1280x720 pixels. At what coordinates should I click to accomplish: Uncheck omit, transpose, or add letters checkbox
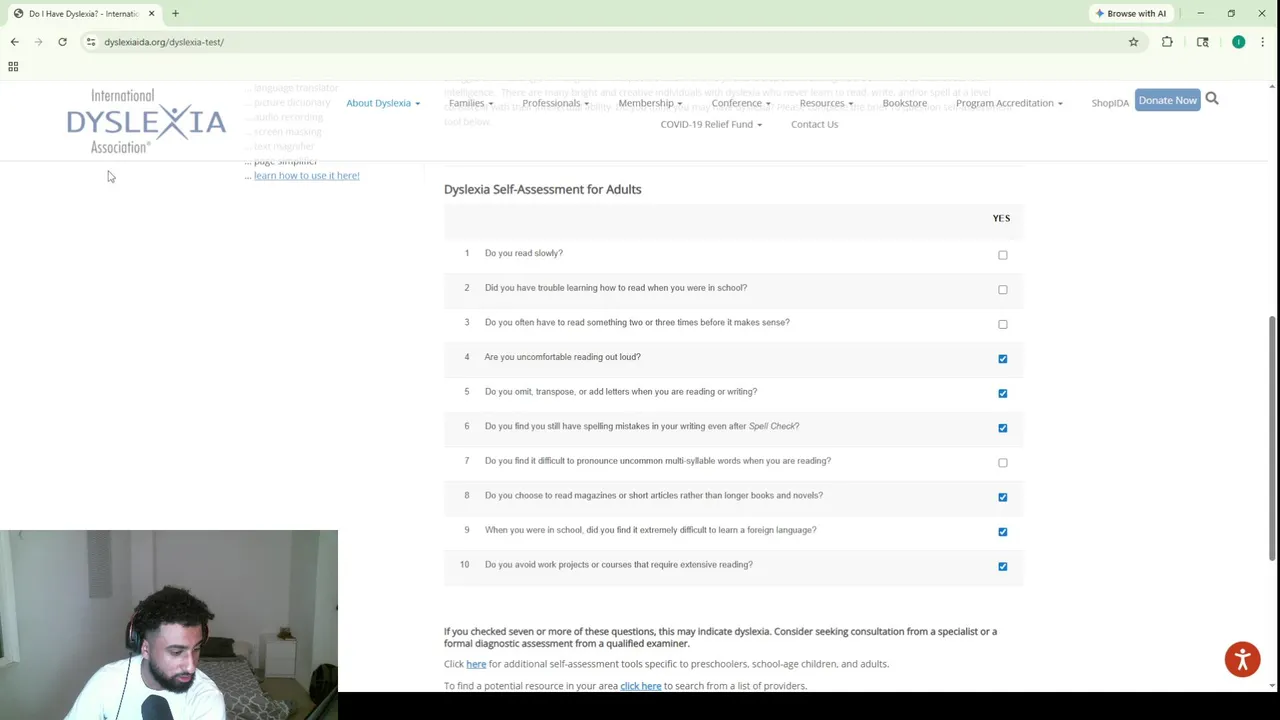click(1002, 393)
